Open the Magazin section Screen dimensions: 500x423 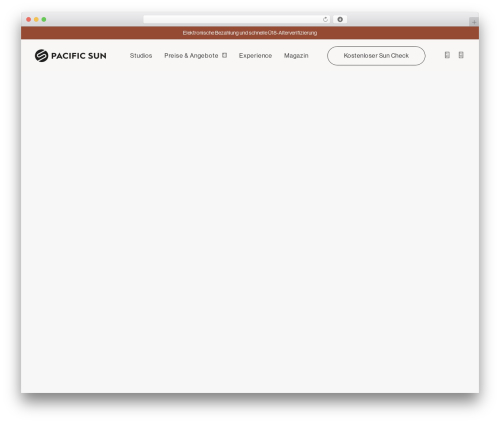click(296, 56)
